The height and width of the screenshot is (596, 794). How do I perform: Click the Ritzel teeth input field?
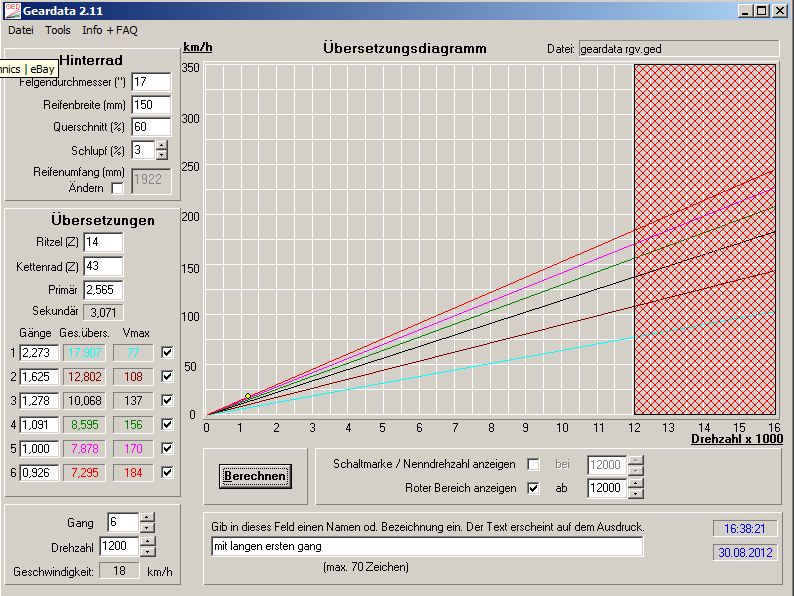coord(103,243)
